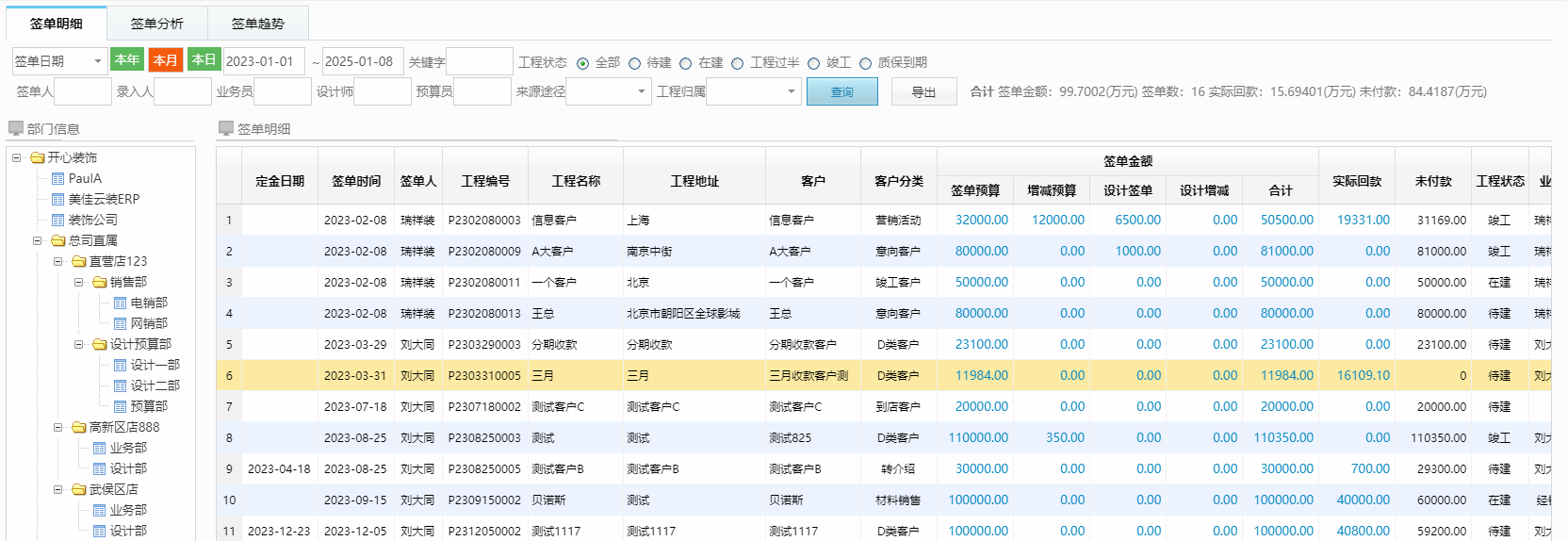Select the 美佳云装ERP department icon

(x=58, y=199)
